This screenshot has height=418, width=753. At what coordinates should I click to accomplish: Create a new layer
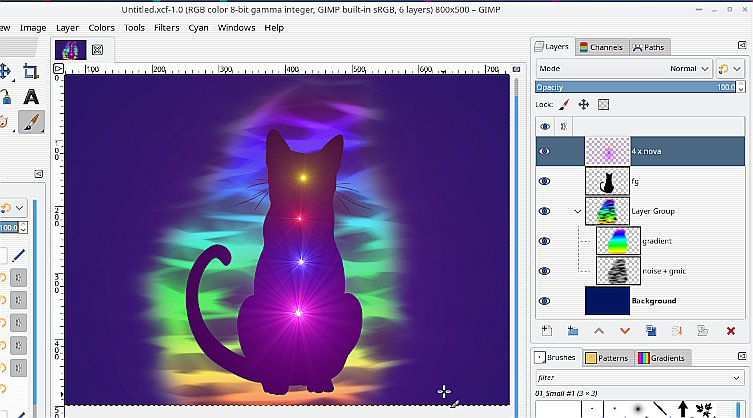(546, 330)
